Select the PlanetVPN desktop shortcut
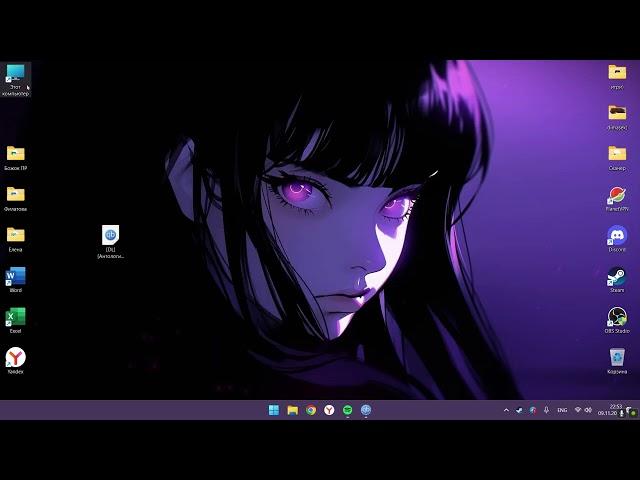Screen dimensions: 640x480 pos(617,199)
